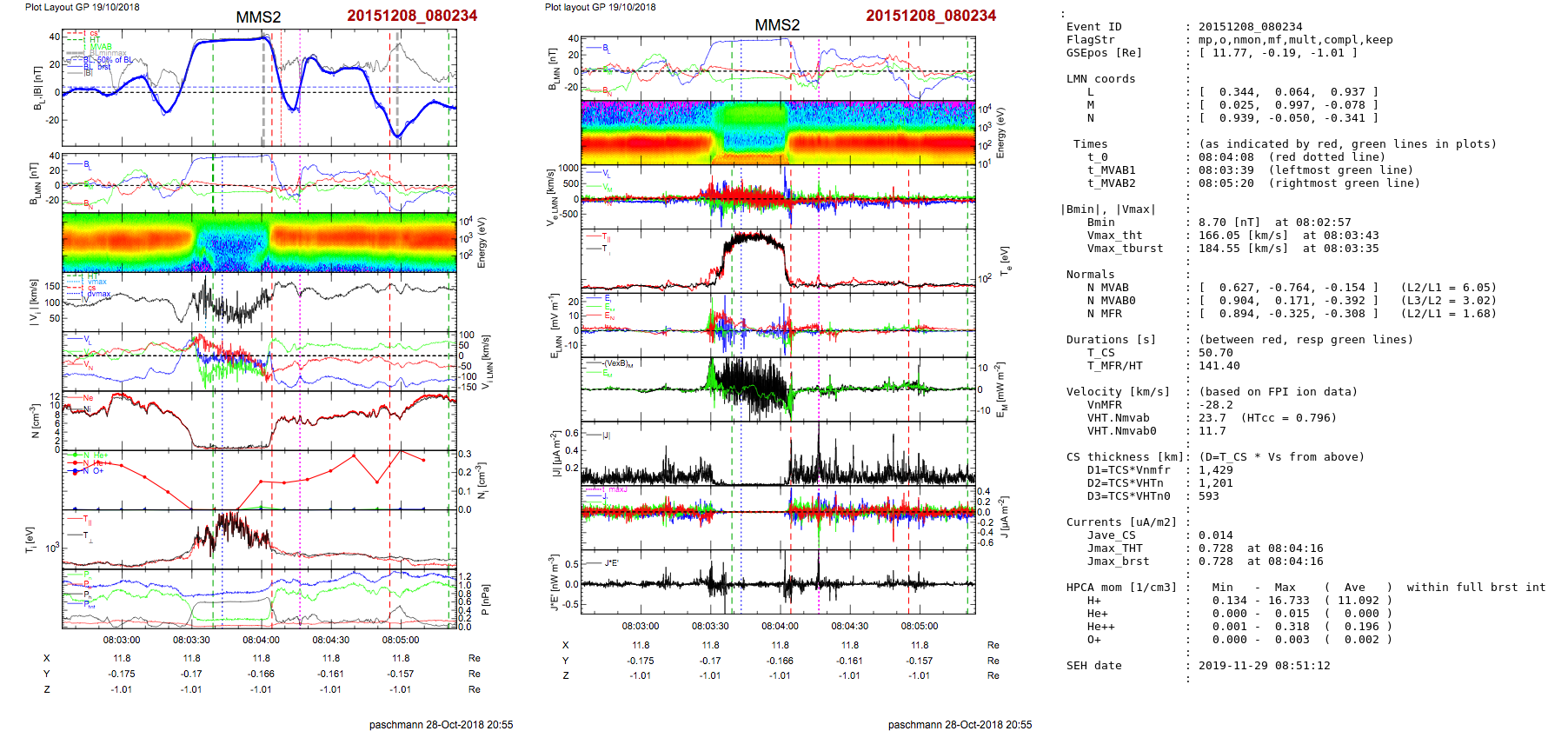Image resolution: width=1568 pixels, height=731 pixels.
Task: Click the red event ID above the left plot
Action: 411,16
